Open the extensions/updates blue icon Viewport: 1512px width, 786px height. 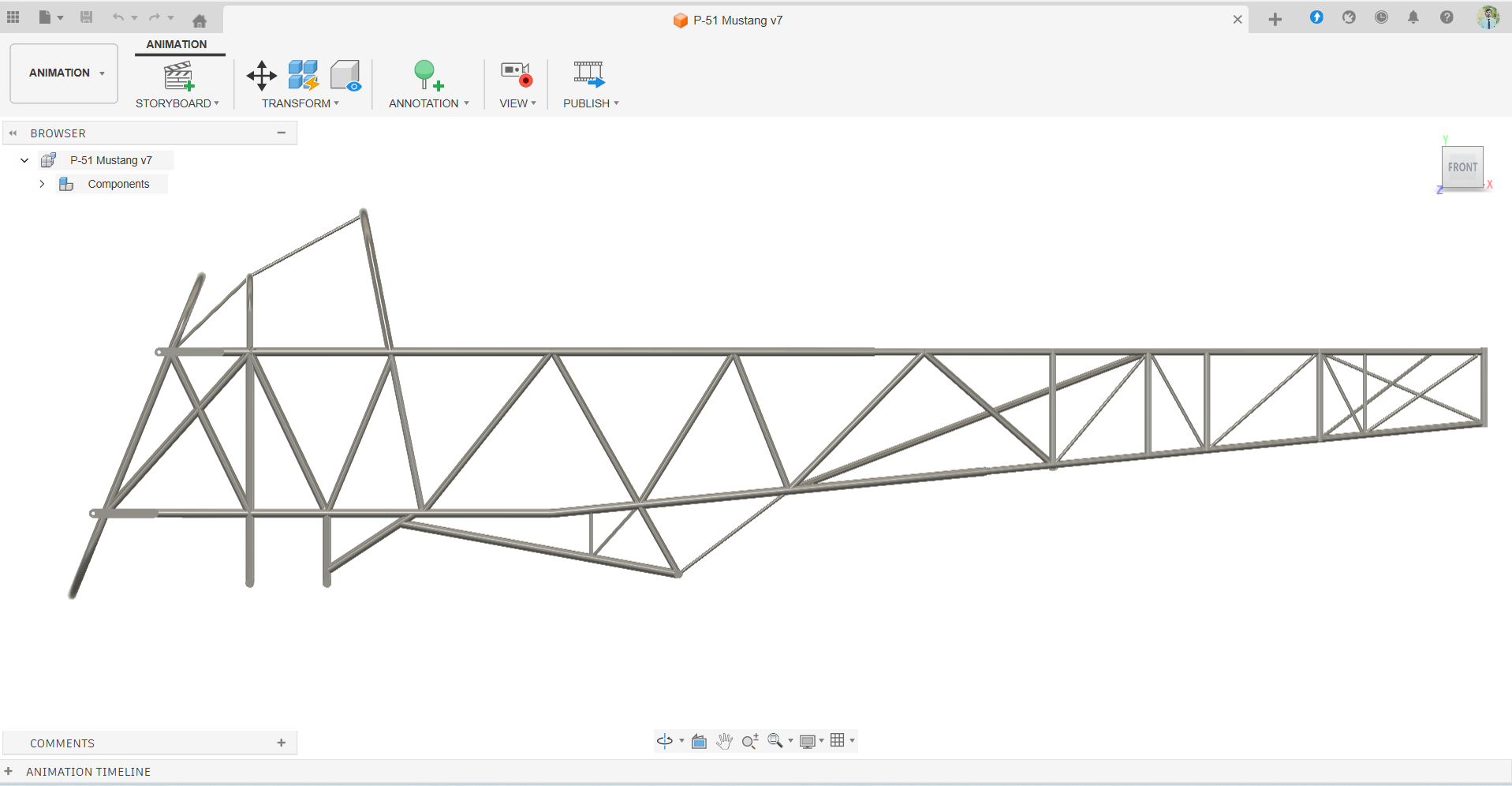pos(1316,17)
